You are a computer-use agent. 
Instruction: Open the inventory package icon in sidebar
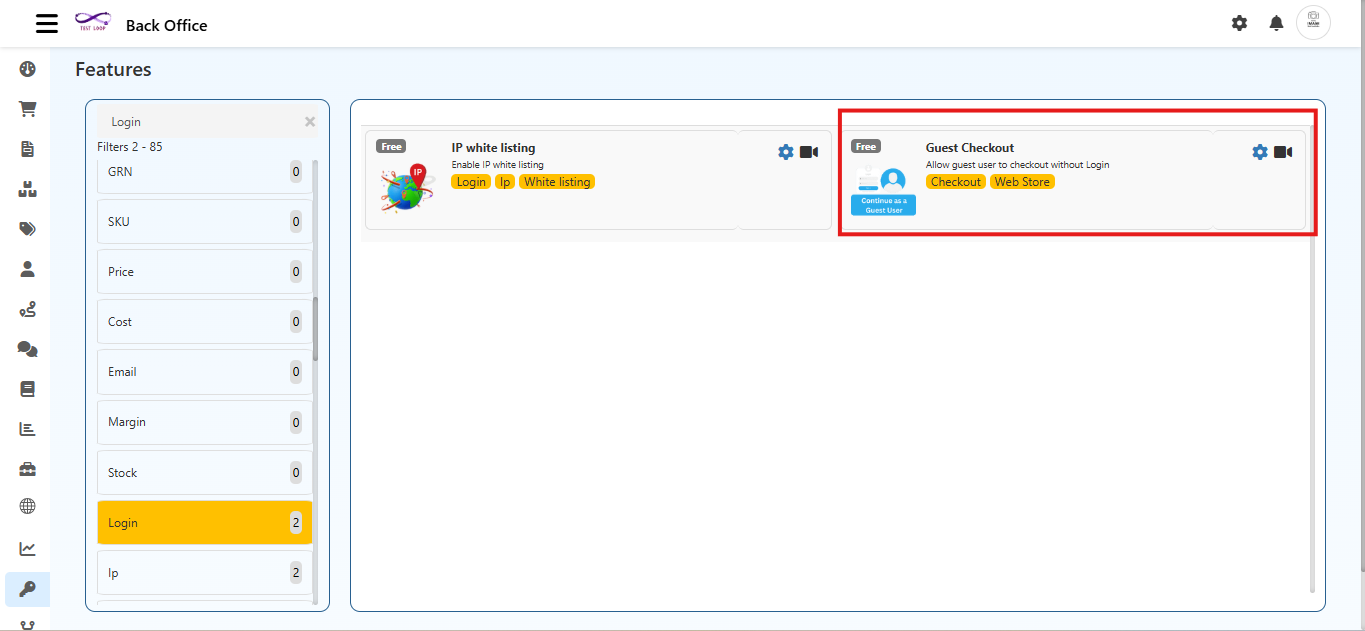coord(27,188)
